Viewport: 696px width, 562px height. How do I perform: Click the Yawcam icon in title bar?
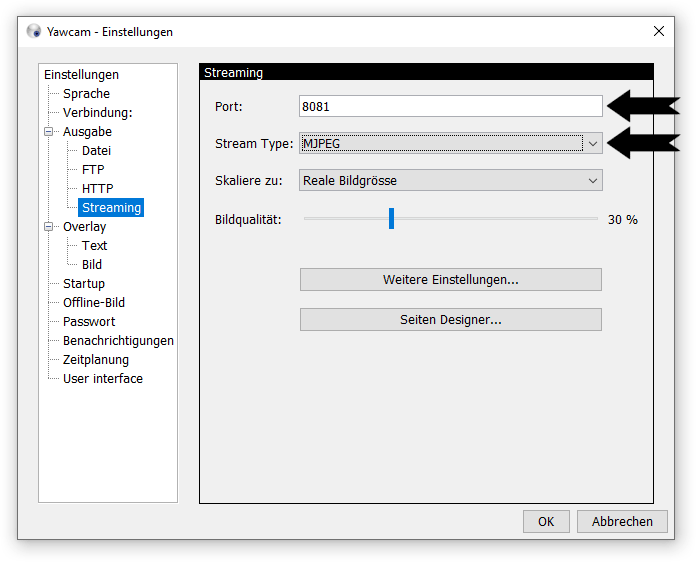(x=34, y=31)
